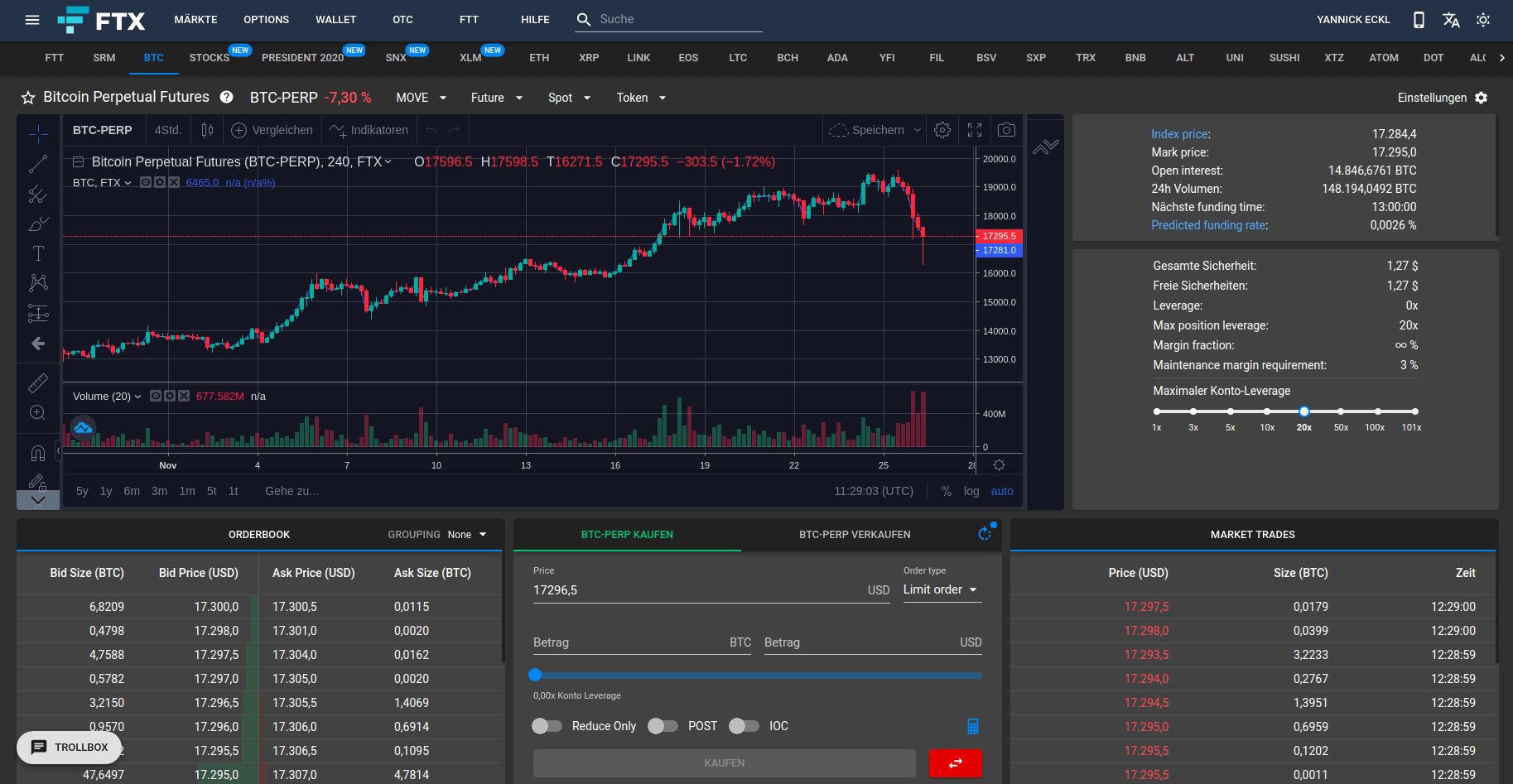Click the green KAUFEN button

point(724,762)
